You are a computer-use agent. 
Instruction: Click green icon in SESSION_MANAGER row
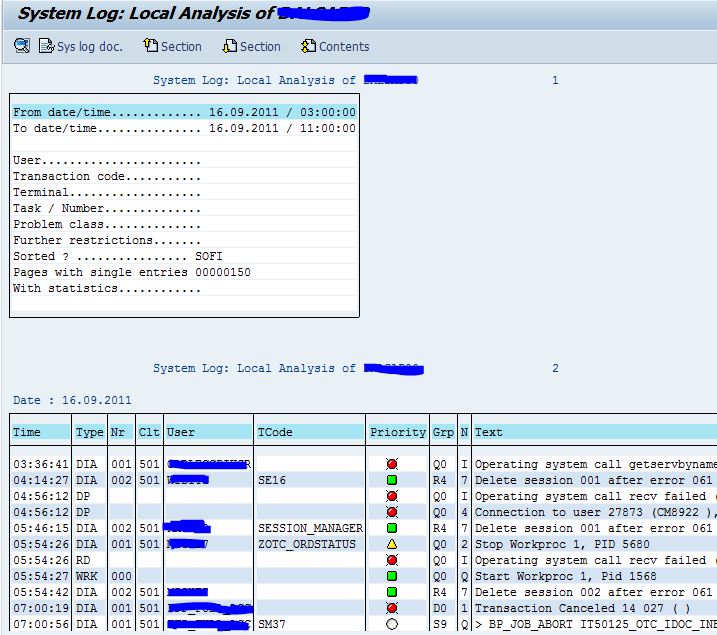(392, 528)
